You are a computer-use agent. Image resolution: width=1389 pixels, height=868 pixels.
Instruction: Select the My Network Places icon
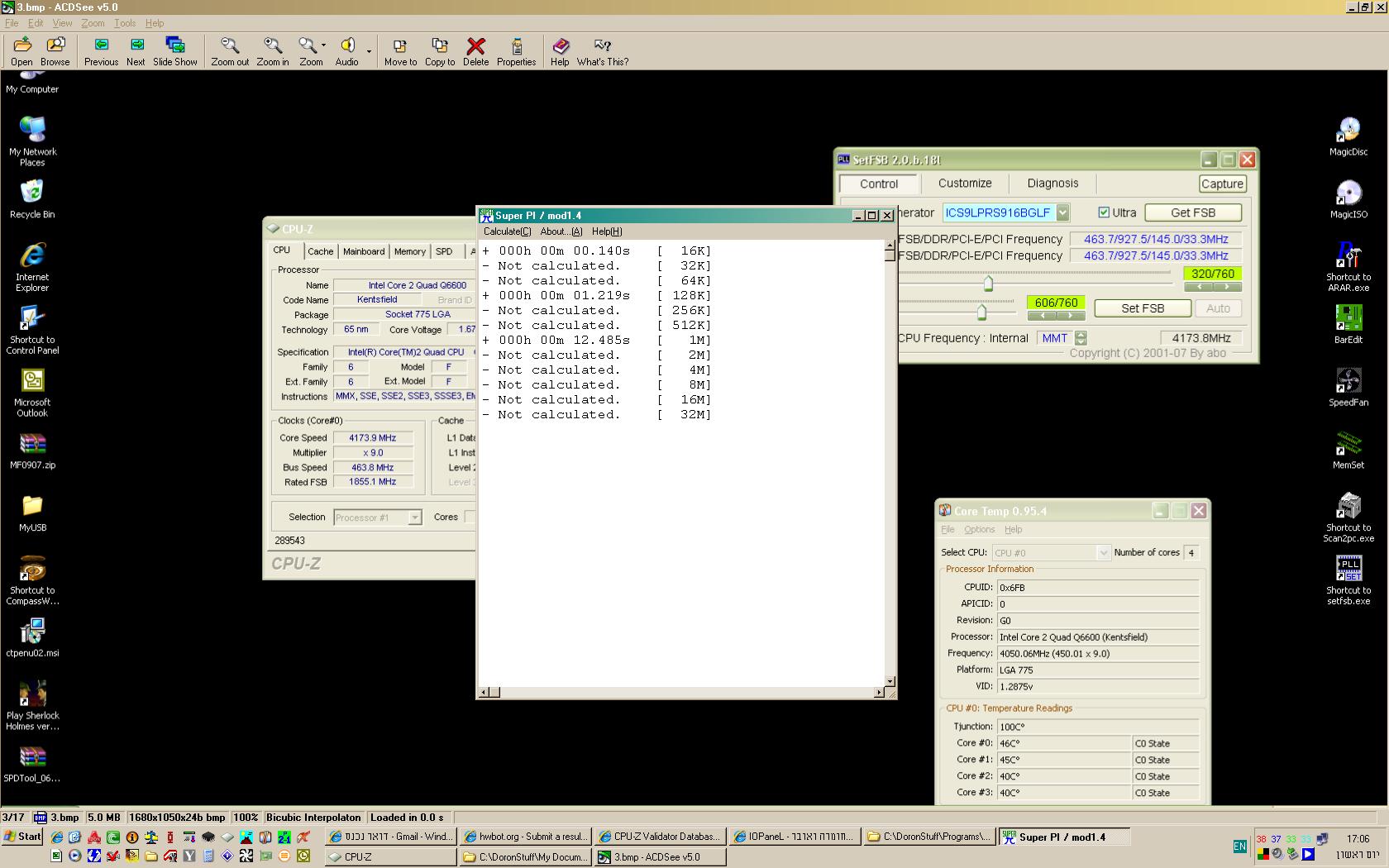[x=32, y=141]
